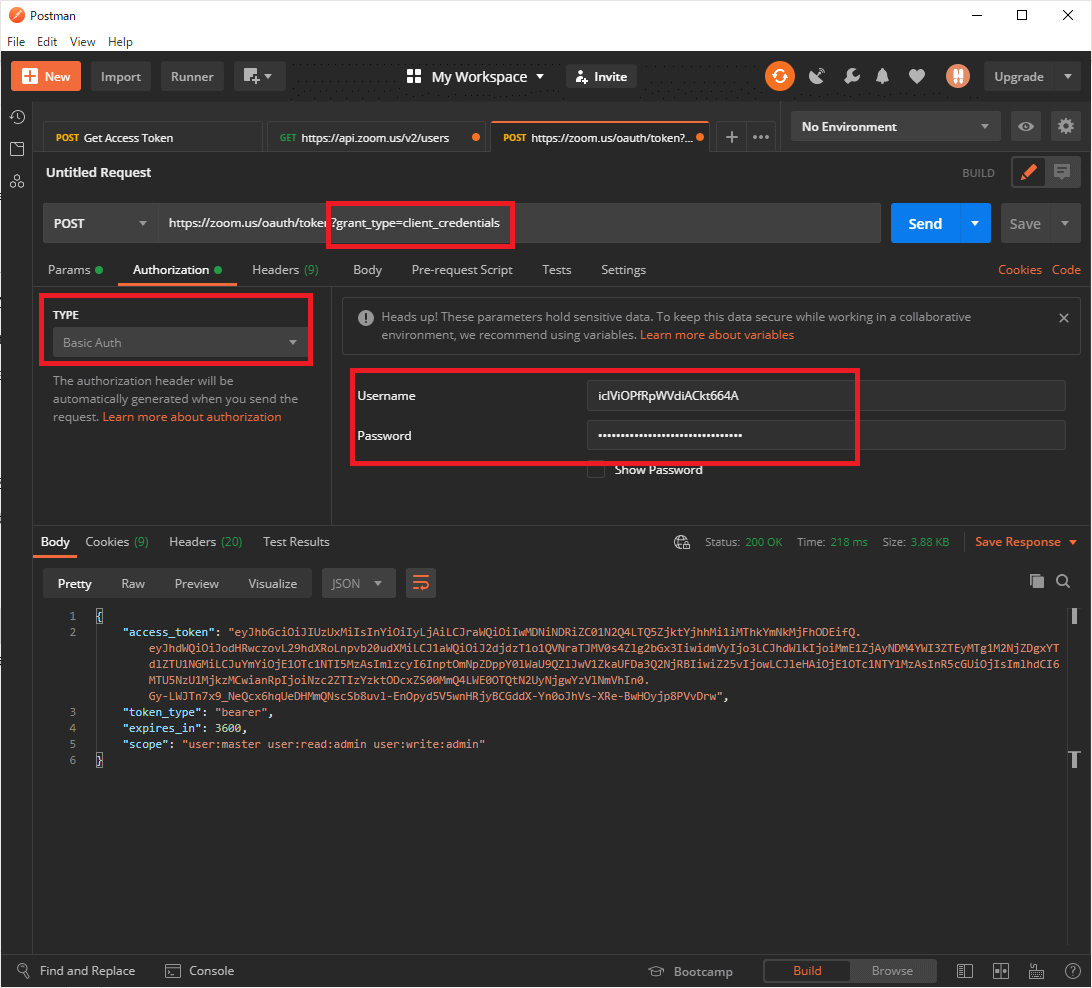
Task: Copy the response body to clipboard
Action: 1037,581
